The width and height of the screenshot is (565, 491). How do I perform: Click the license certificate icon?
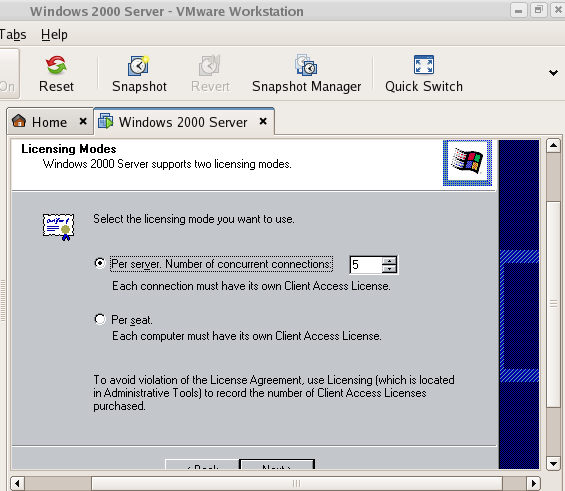(58, 227)
